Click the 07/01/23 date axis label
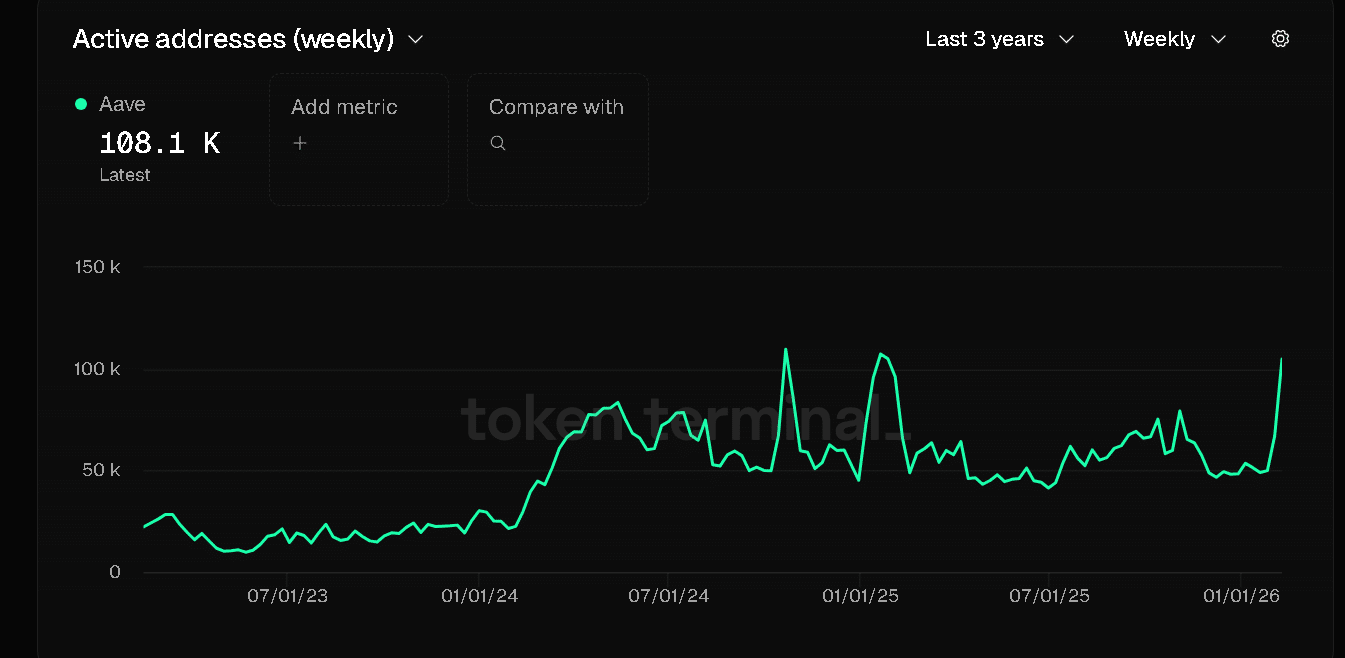 (x=287, y=596)
